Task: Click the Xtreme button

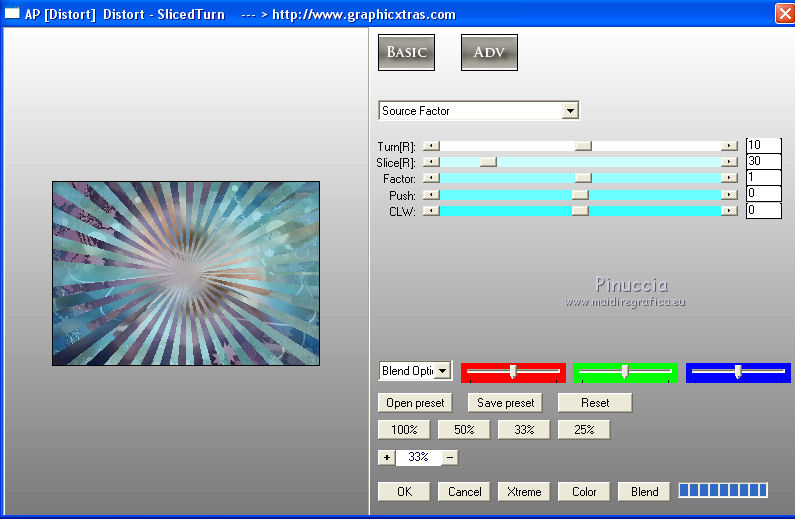Action: [524, 492]
